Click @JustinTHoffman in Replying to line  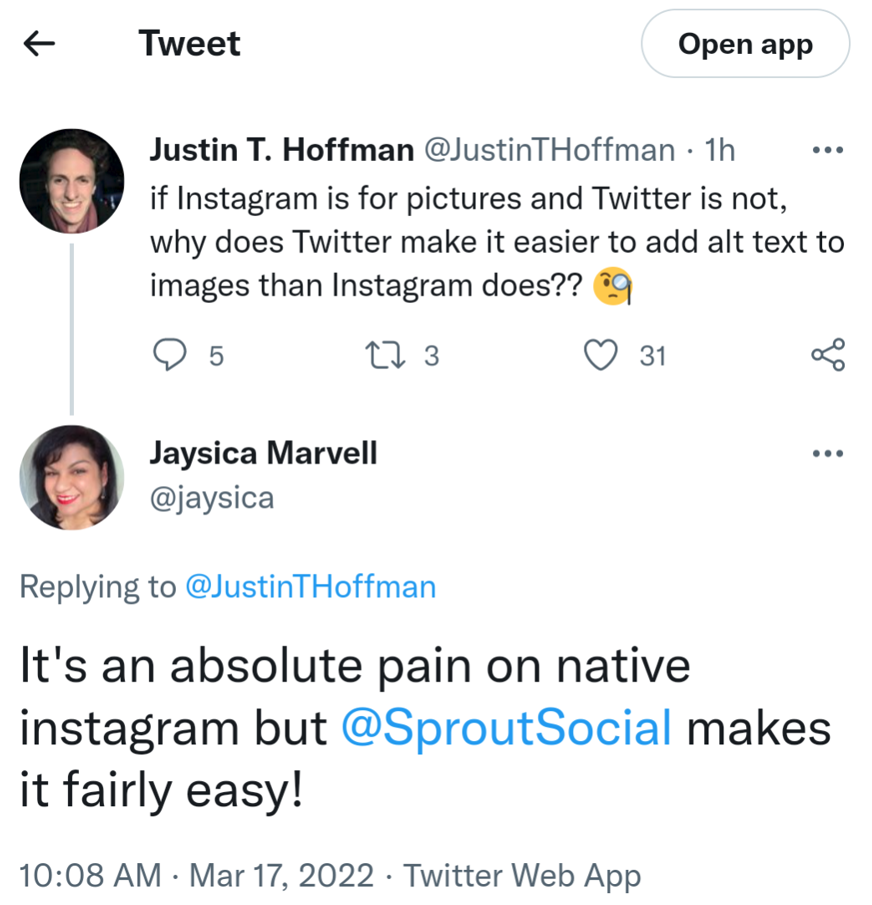(x=311, y=586)
